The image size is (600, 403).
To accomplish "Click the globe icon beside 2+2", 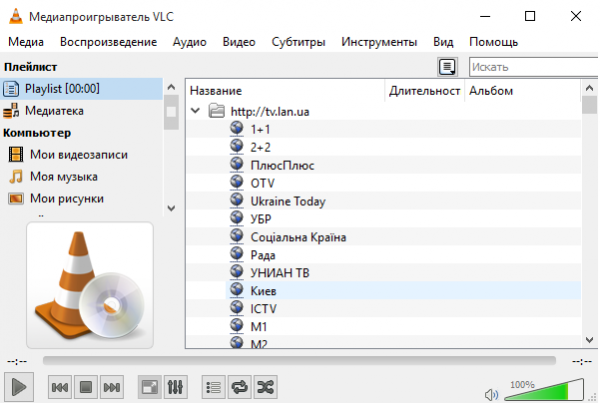I will pos(237,147).
